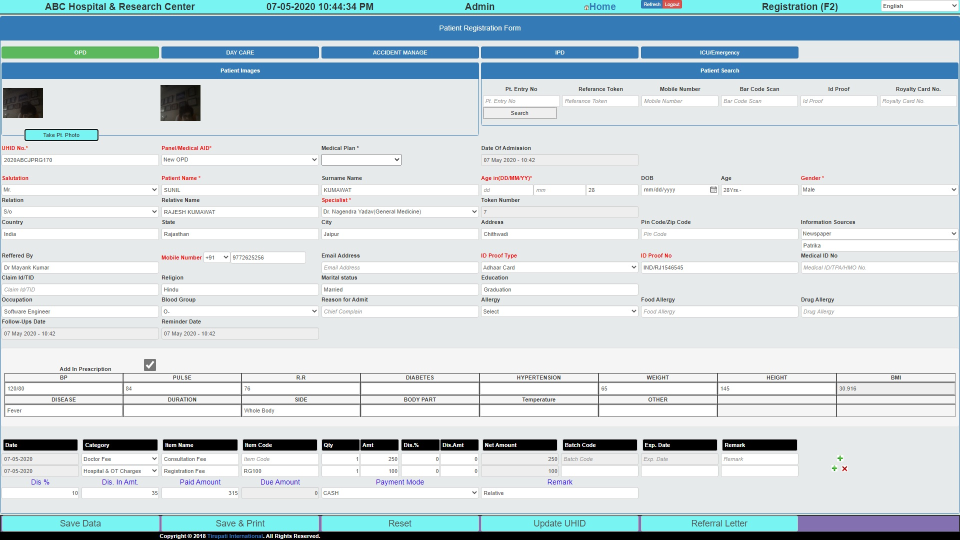This screenshot has height=540, width=960.
Task: Open the Tirupati International footer link
Action: pos(235,536)
